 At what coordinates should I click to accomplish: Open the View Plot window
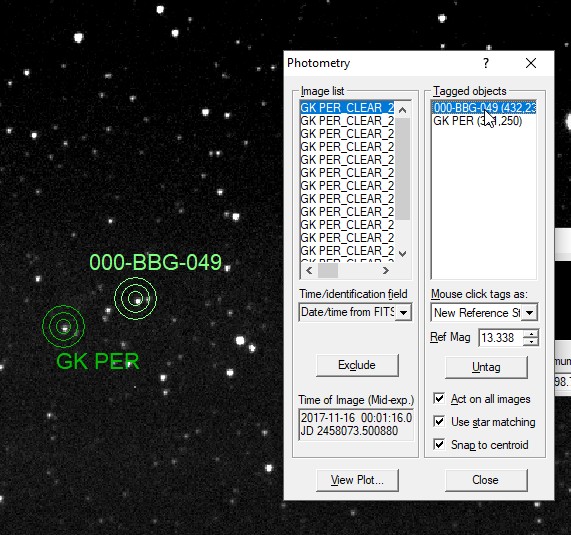[x=357, y=480]
